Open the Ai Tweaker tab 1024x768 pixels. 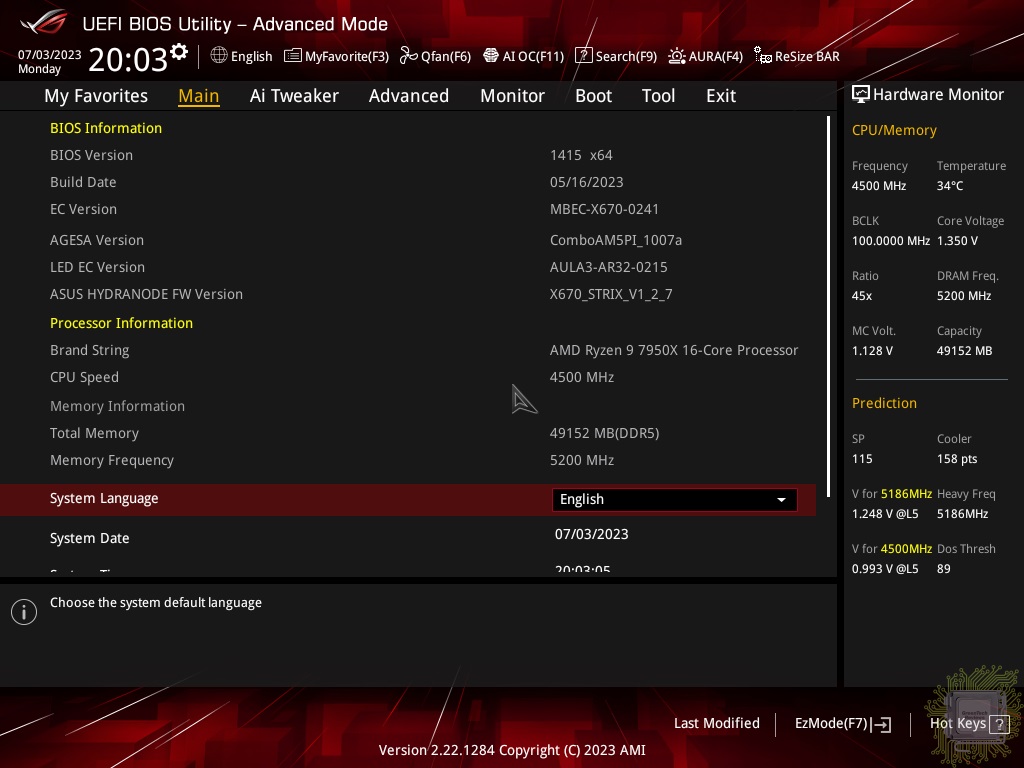(294, 96)
